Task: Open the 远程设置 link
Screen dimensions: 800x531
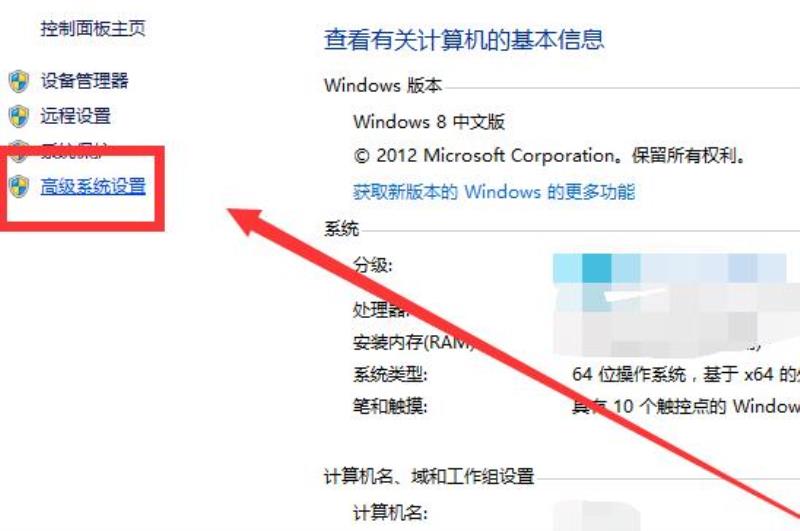Action: coord(76,116)
